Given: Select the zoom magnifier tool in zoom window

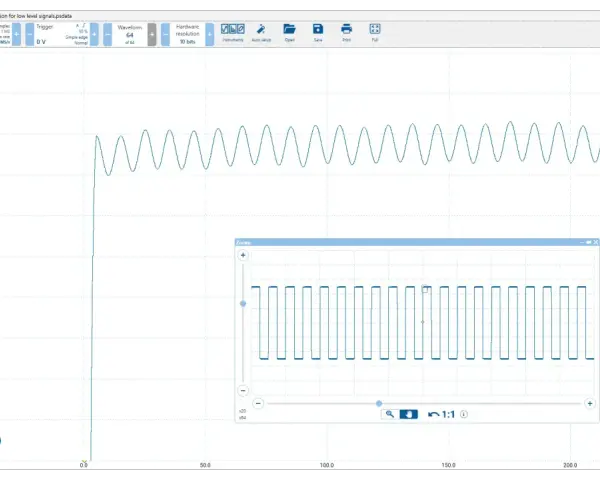Looking at the screenshot, I should 390,414.
